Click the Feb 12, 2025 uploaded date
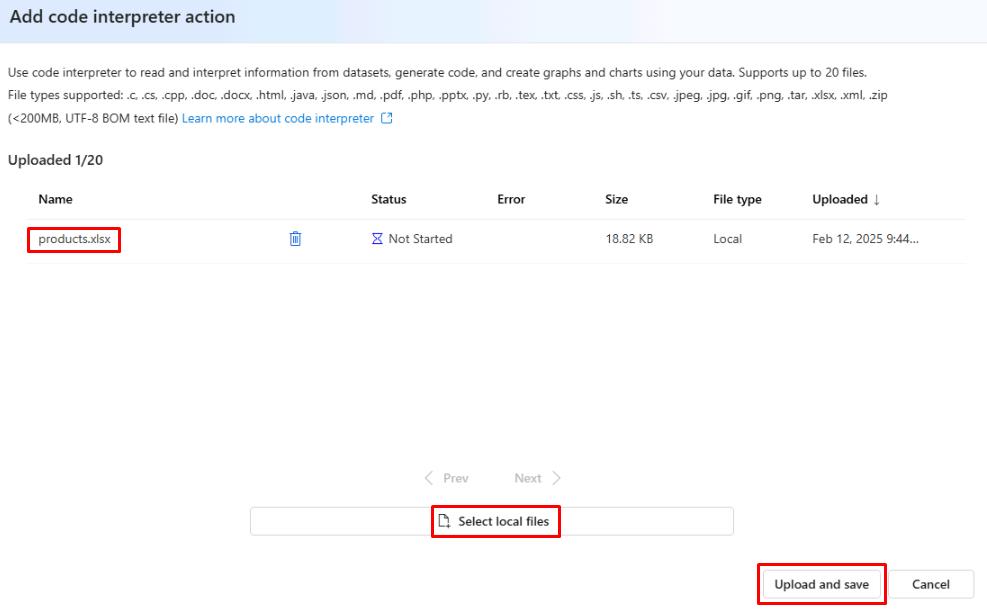The width and height of the screenshot is (987, 609). pos(864,239)
